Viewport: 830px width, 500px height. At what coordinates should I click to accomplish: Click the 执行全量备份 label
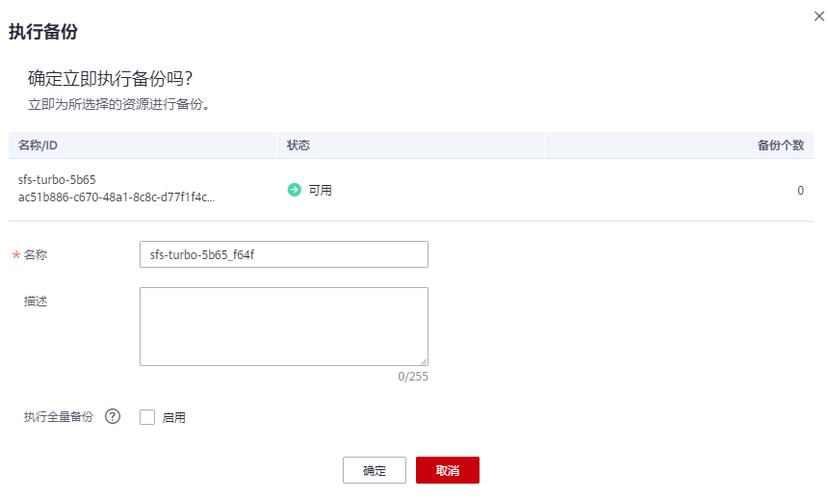pos(58,416)
